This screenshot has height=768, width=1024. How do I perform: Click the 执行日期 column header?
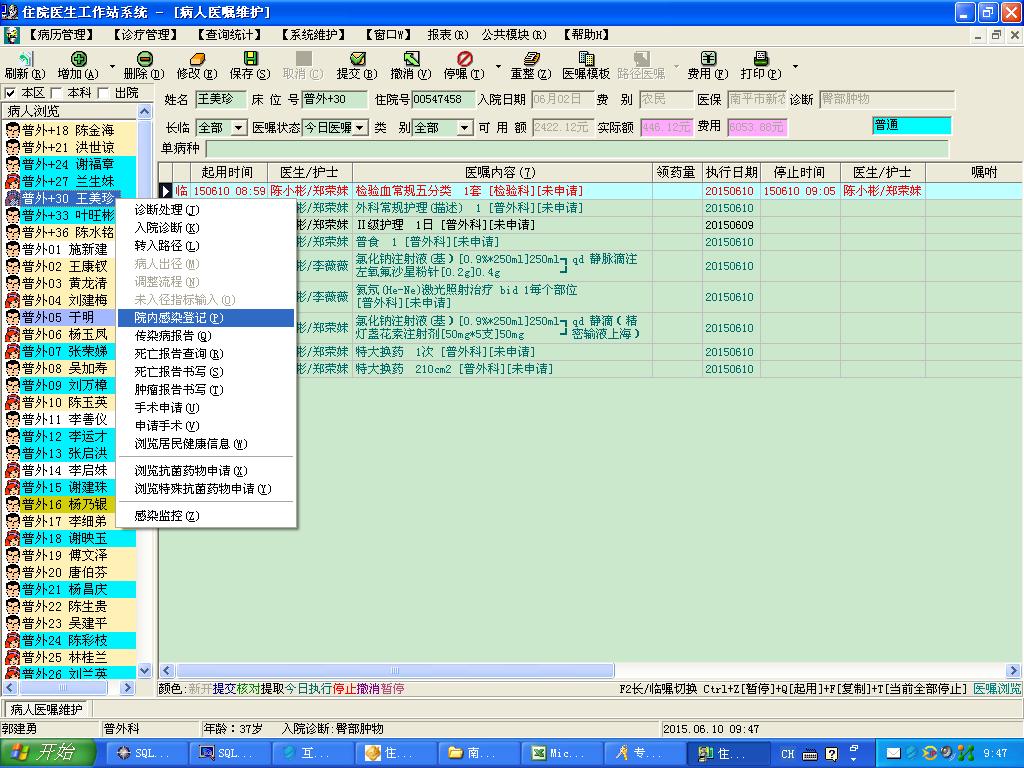(731, 172)
